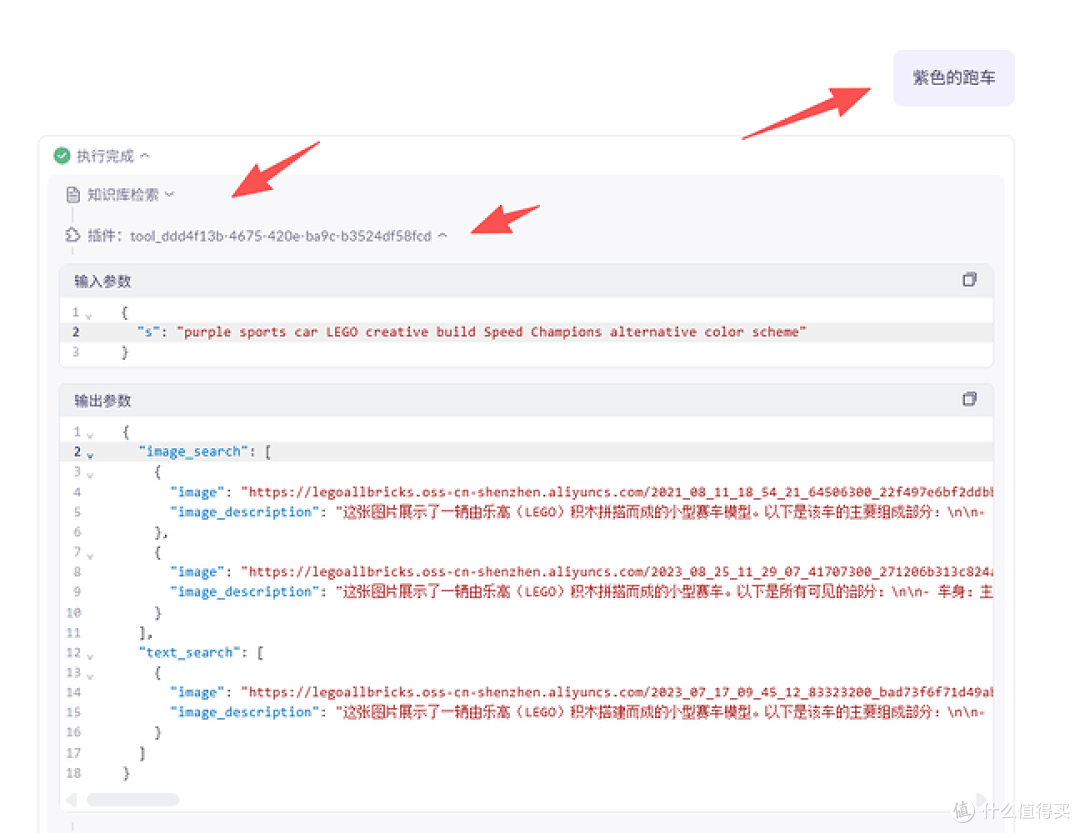Image resolution: width=1080 pixels, height=833 pixels.
Task: Fold the object at output line 3
Action: click(x=90, y=475)
